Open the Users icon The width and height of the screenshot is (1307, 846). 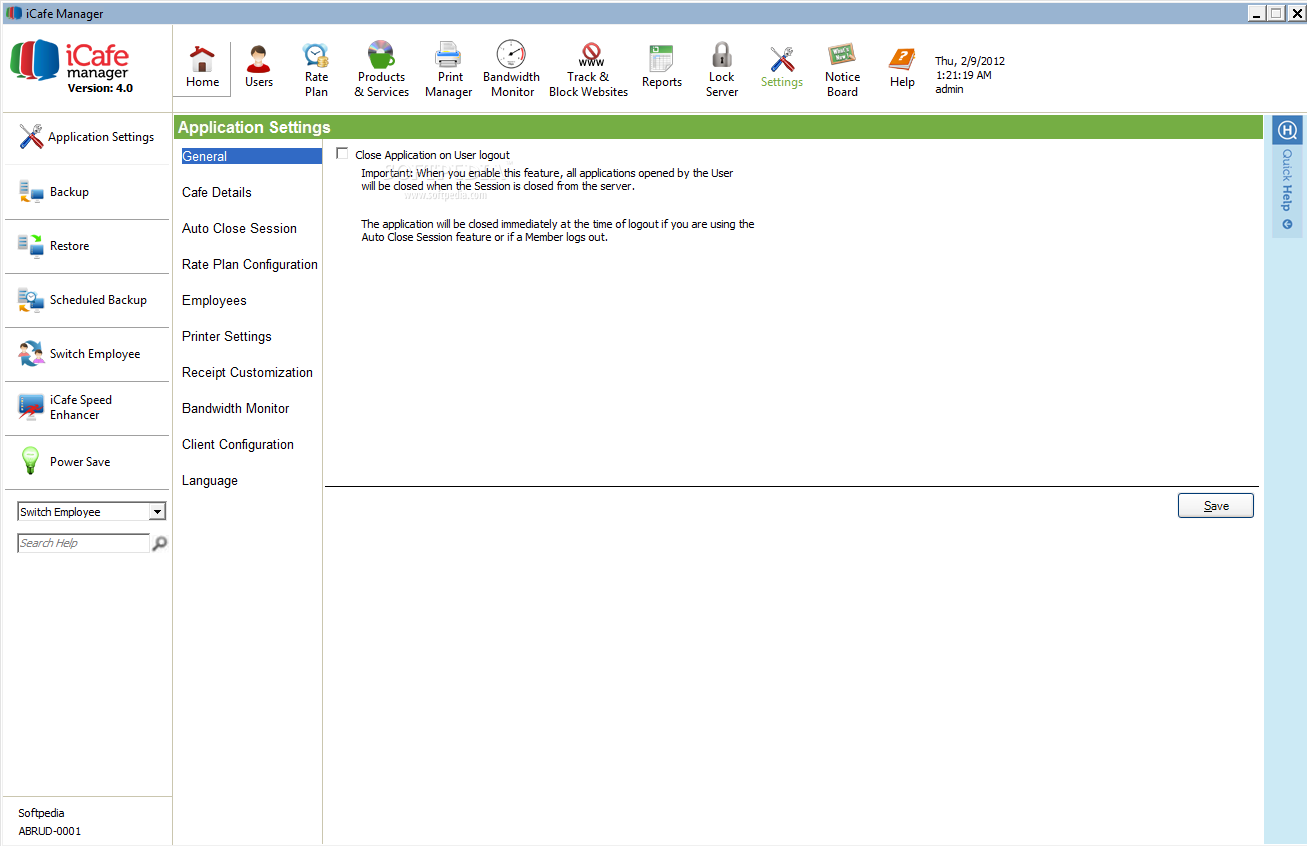coord(259,57)
